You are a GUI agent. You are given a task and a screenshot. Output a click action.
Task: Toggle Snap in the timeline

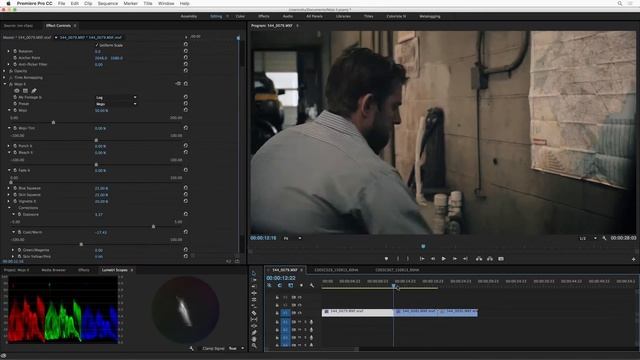click(280, 285)
